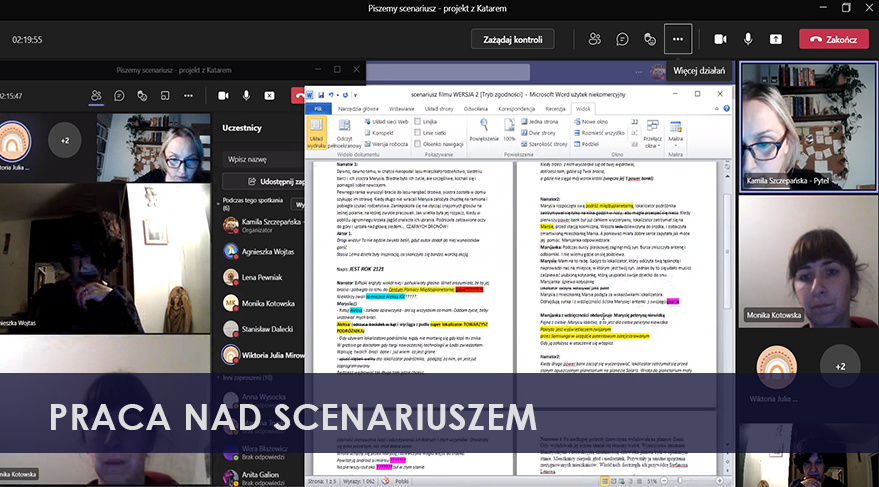
Task: Open more actions ellipsis menu
Action: pos(678,39)
